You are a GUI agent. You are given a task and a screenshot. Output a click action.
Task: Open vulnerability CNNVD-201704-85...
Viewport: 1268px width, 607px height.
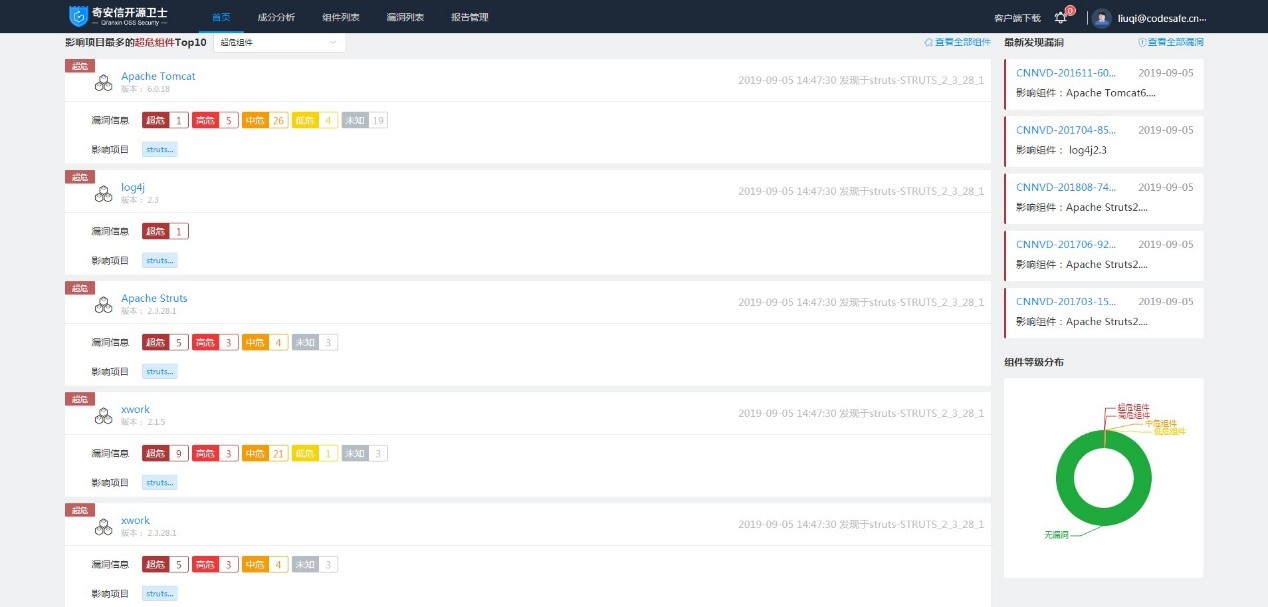(1066, 130)
